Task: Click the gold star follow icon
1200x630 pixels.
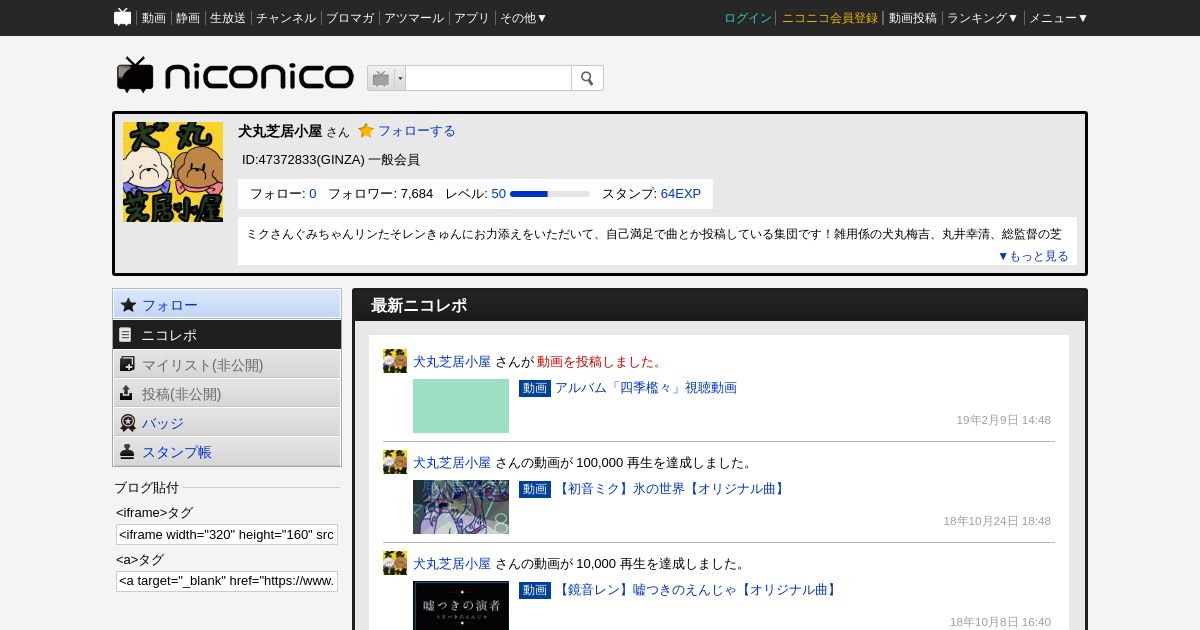Action: click(x=366, y=130)
